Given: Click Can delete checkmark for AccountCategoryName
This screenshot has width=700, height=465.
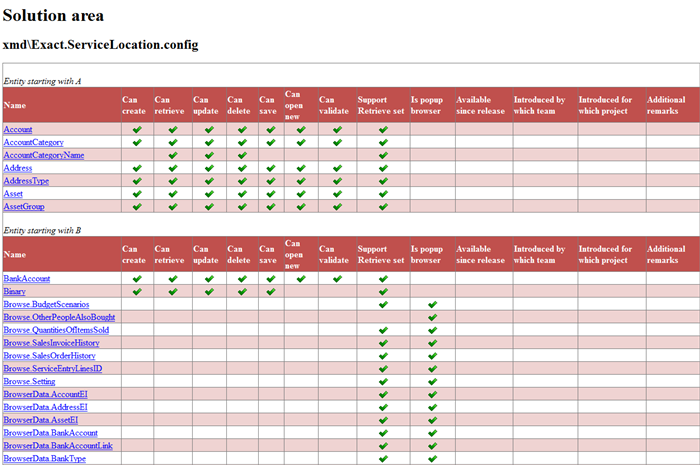Looking at the screenshot, I should pyautogui.click(x=242, y=156).
